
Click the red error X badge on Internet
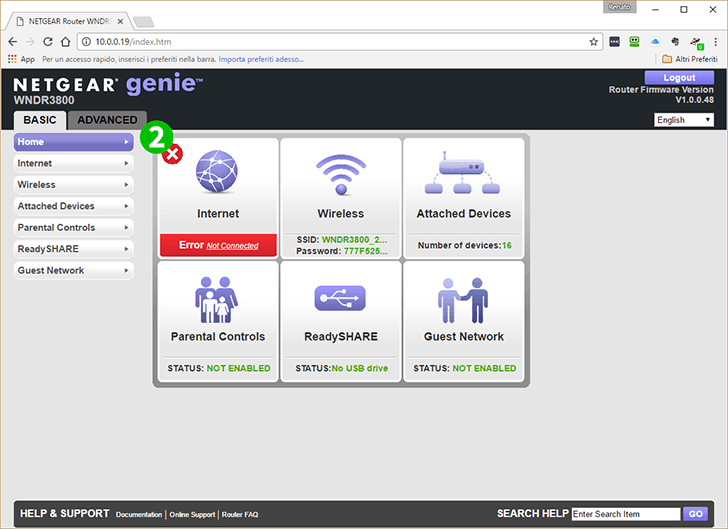pos(172,154)
